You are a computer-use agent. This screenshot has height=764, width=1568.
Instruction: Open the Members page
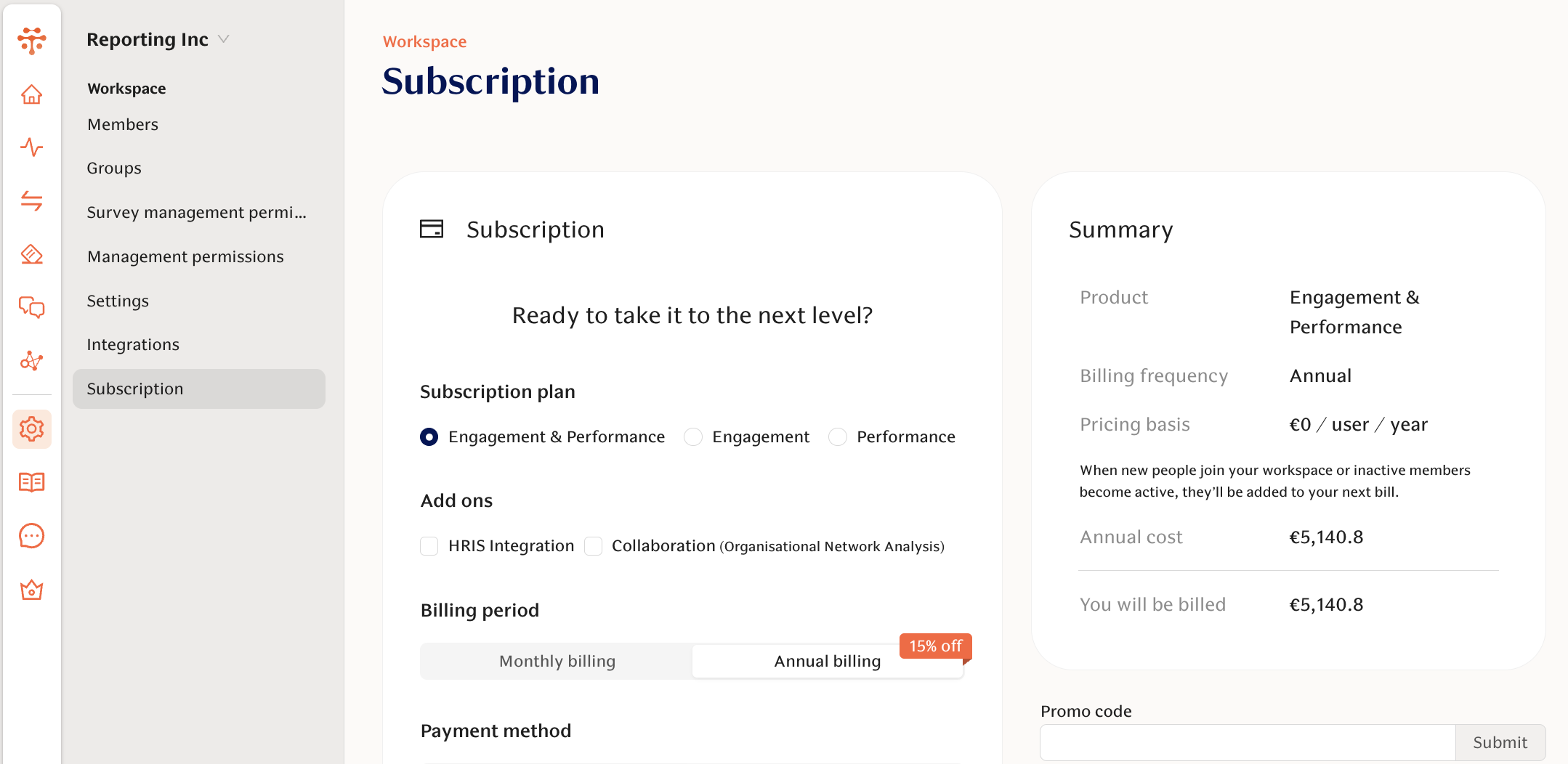point(123,124)
